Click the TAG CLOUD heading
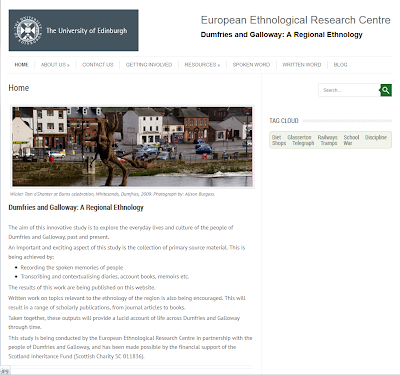The image size is (400, 375). click(284, 121)
